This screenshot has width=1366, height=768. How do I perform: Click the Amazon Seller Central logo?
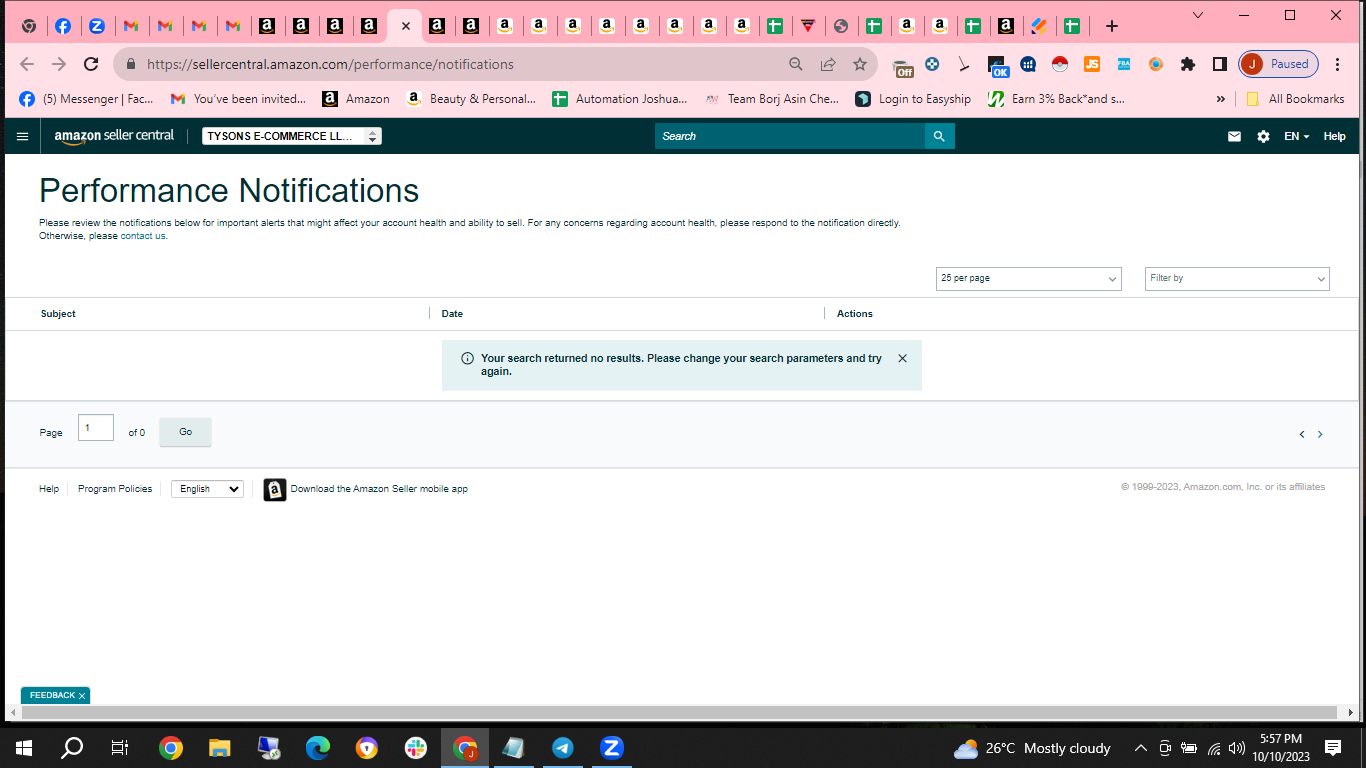[x=114, y=136]
